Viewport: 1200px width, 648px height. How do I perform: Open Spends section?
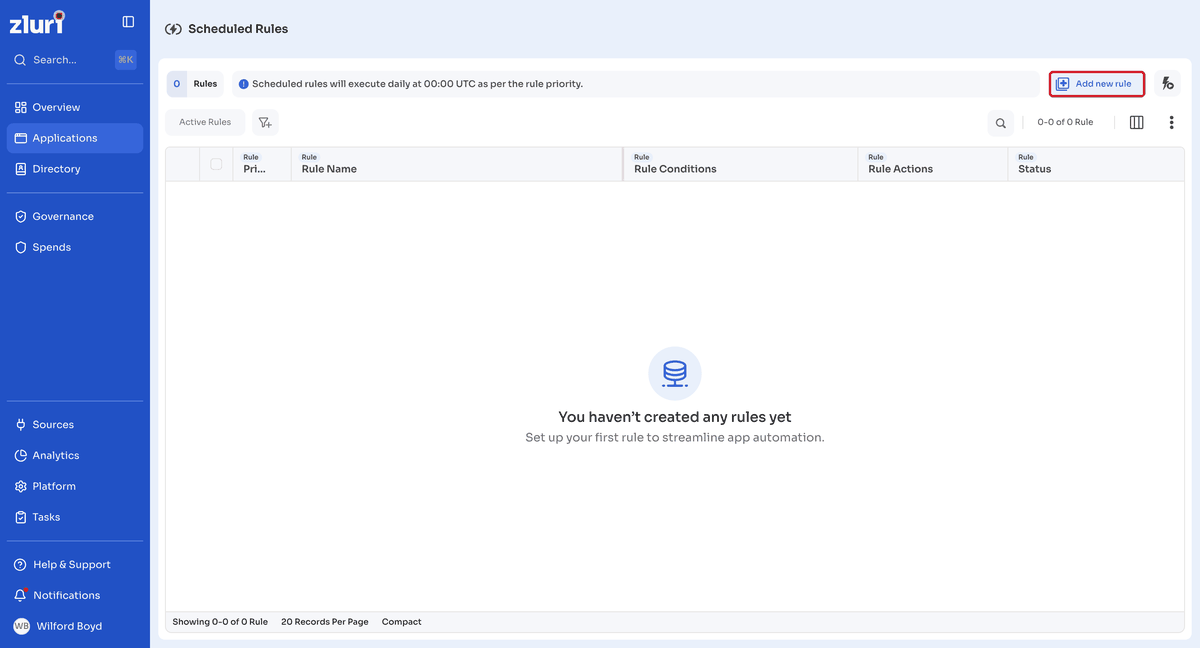click(75, 247)
